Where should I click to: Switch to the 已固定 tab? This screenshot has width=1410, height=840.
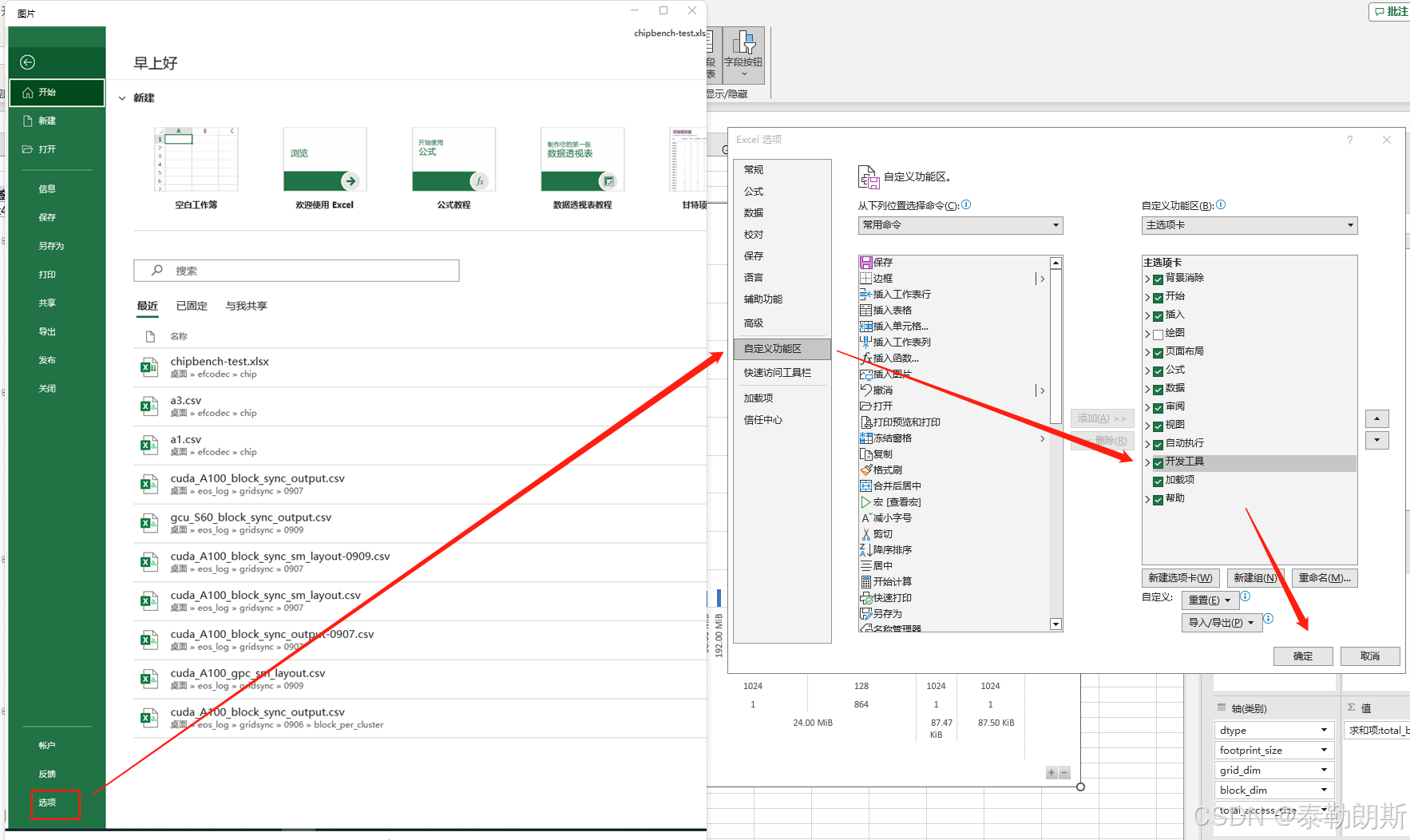[192, 306]
